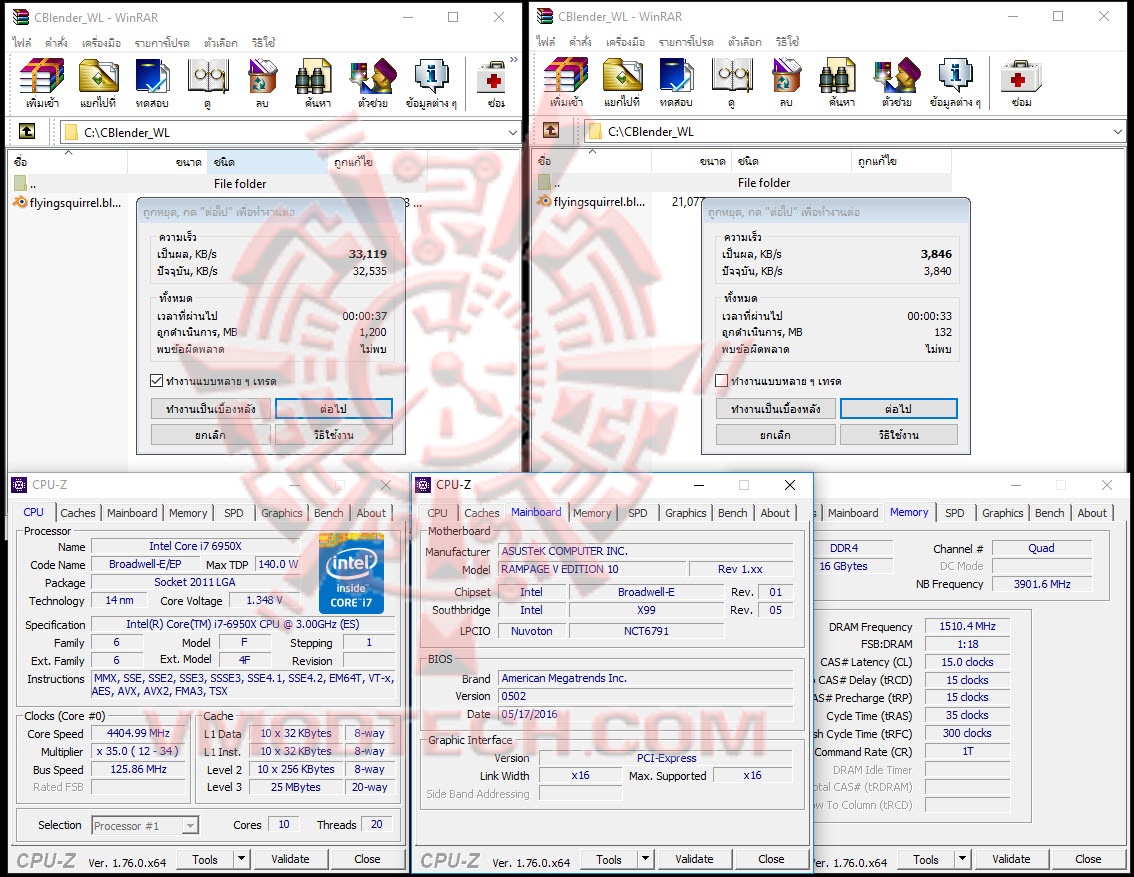Viewport: 1134px width, 877px height.
Task: Click Add icon in left WinRAR toolbar
Action: [42, 83]
